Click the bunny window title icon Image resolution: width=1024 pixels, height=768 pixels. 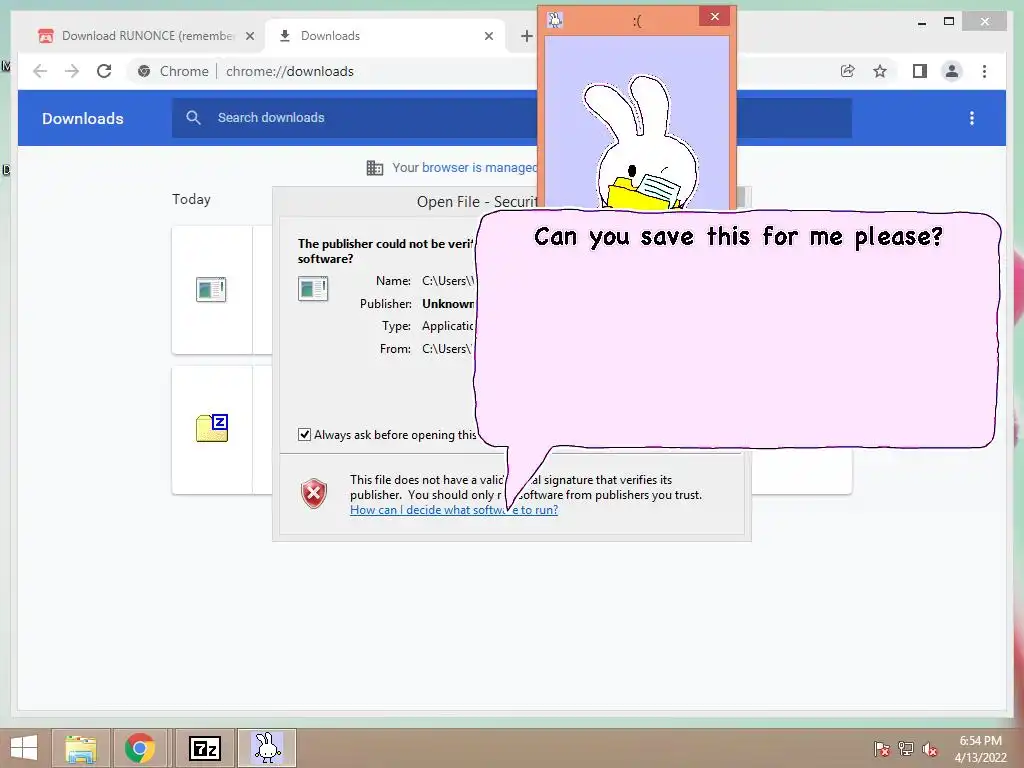click(x=555, y=20)
